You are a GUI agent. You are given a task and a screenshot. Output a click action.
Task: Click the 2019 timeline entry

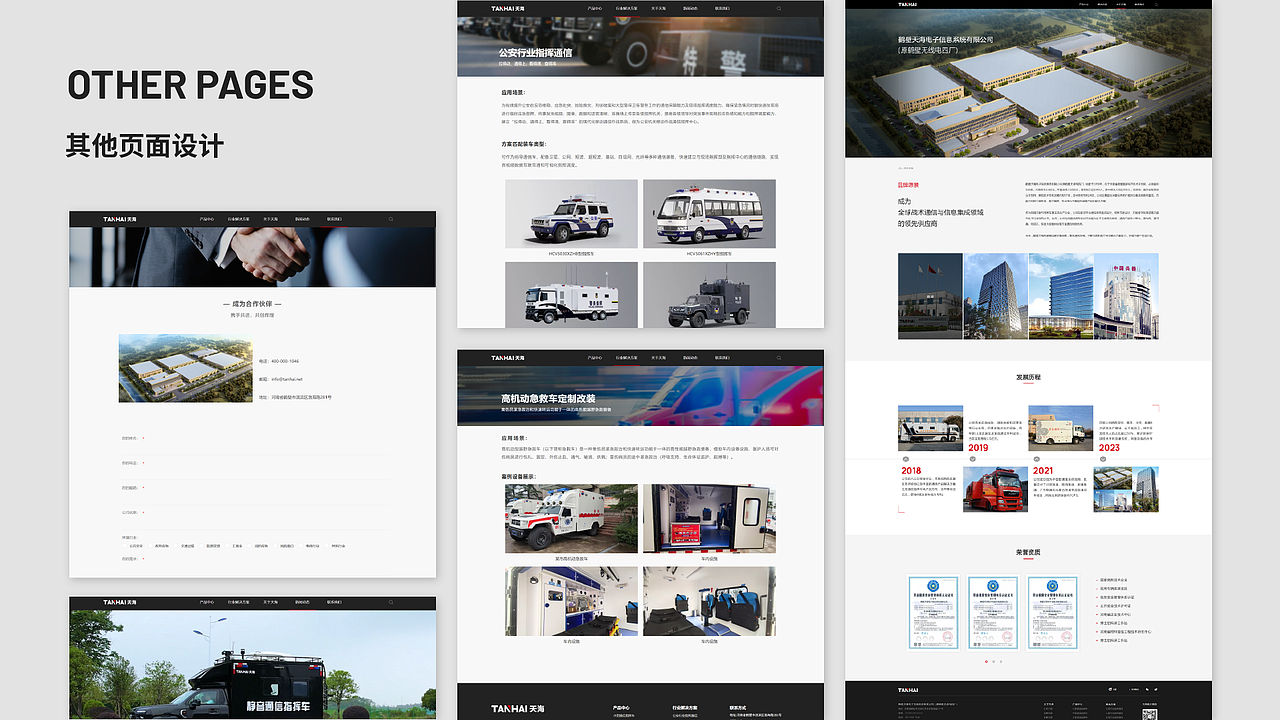click(x=978, y=448)
